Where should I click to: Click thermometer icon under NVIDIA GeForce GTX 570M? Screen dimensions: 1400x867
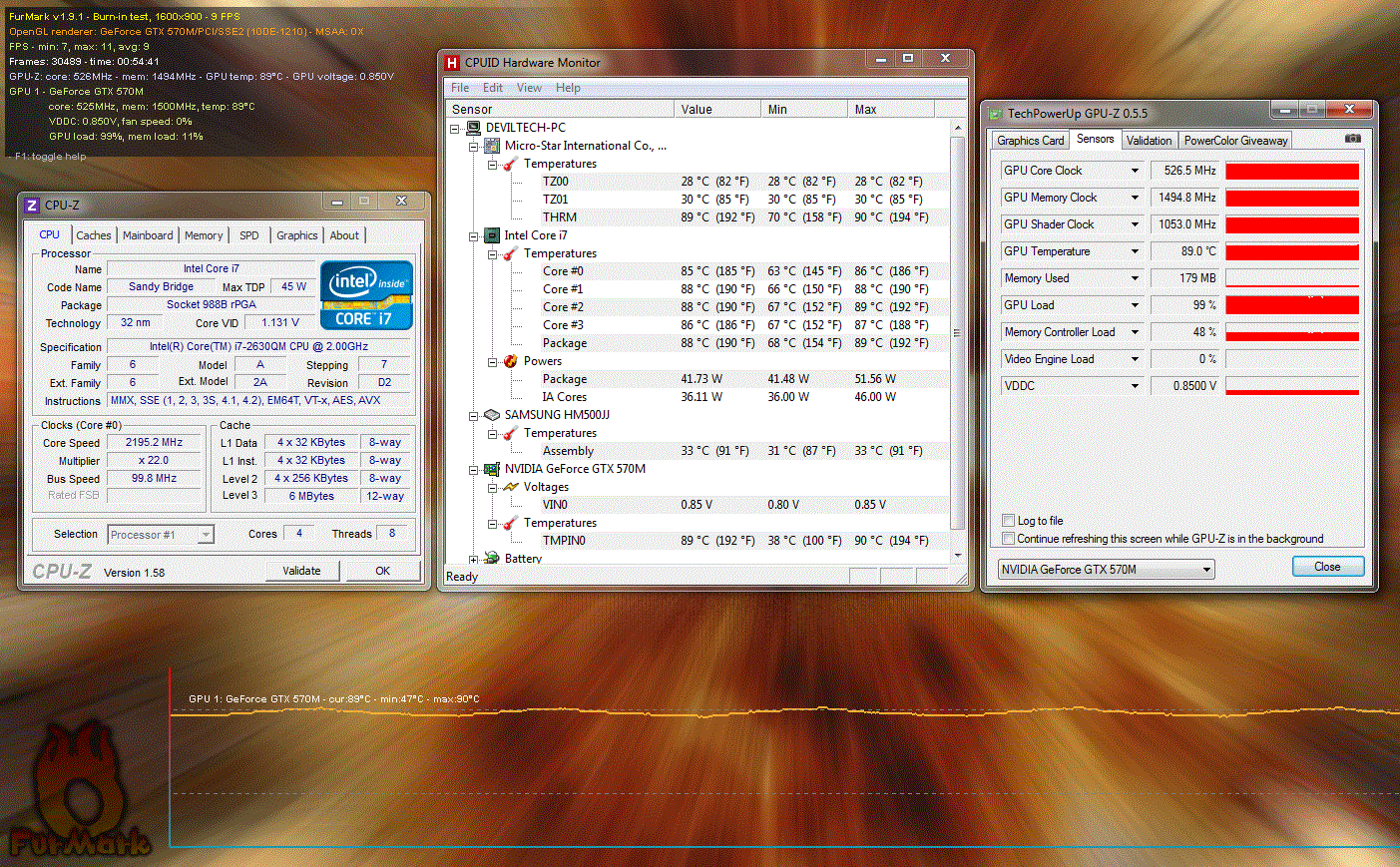pos(511,523)
